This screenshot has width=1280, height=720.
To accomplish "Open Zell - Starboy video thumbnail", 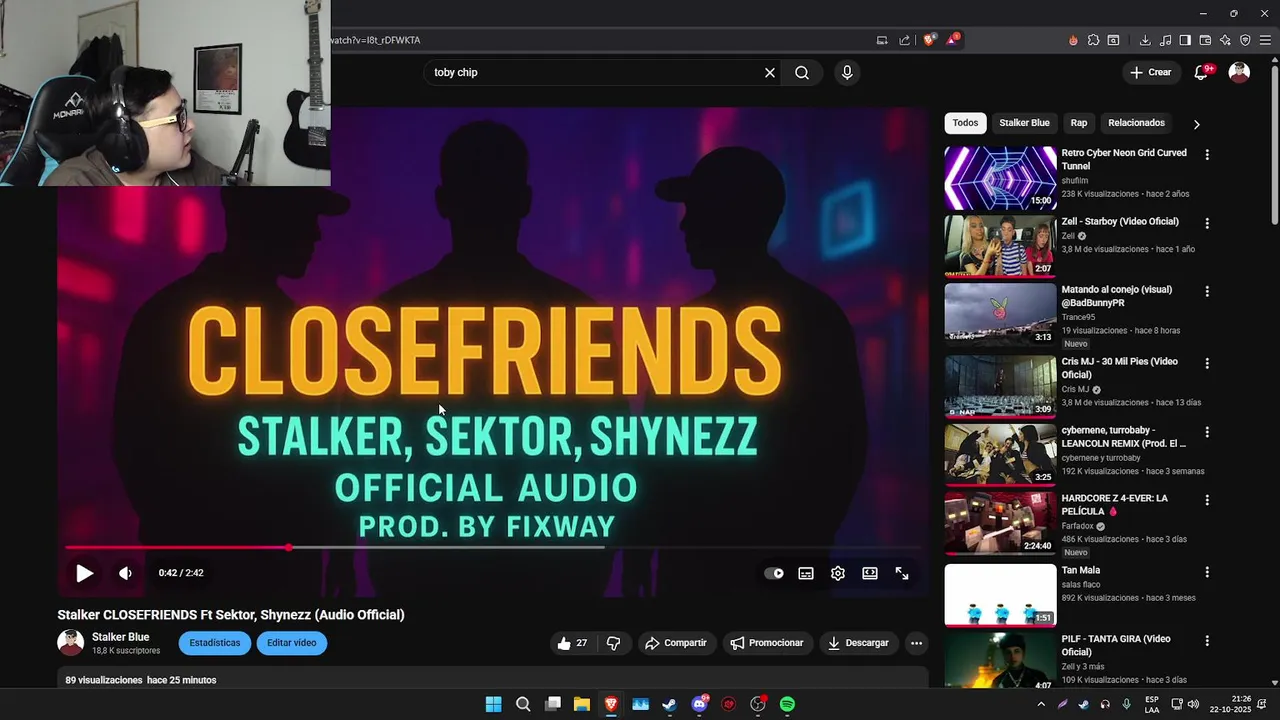I will click(1000, 246).
